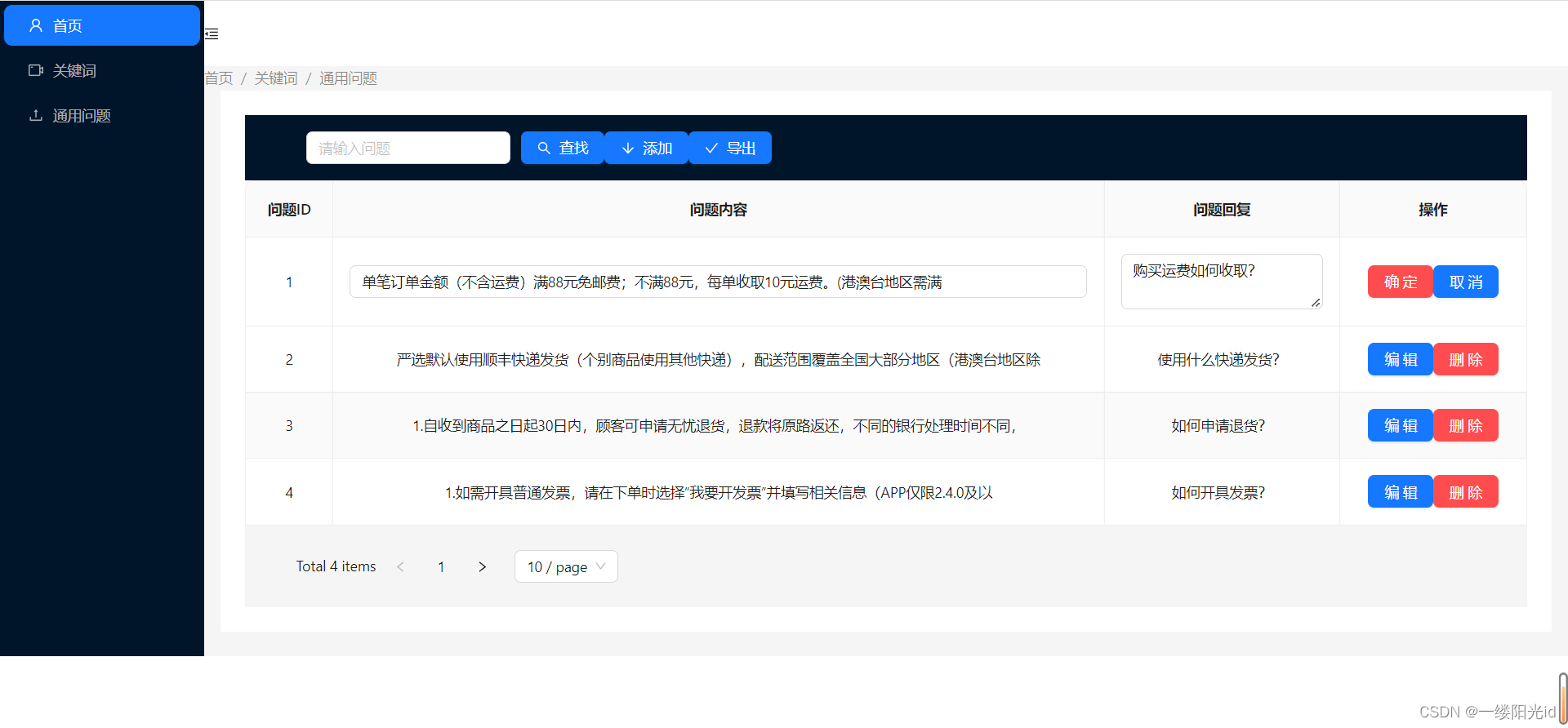
Task: Edit the 如何开具发票? row
Action: tap(1401, 492)
